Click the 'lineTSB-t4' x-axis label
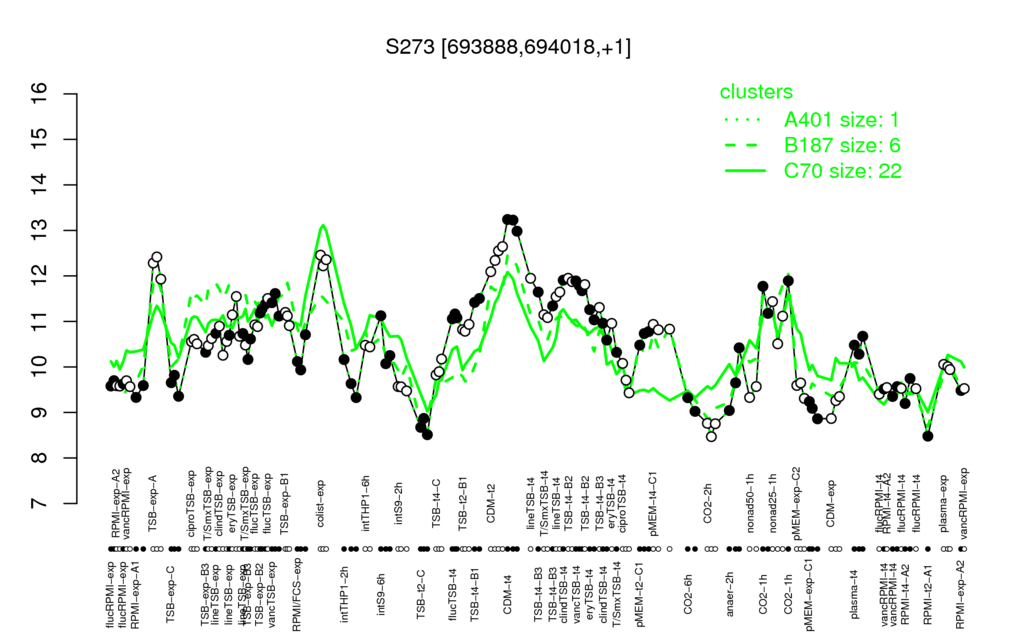This screenshot has width=1024, height=640. [530, 505]
